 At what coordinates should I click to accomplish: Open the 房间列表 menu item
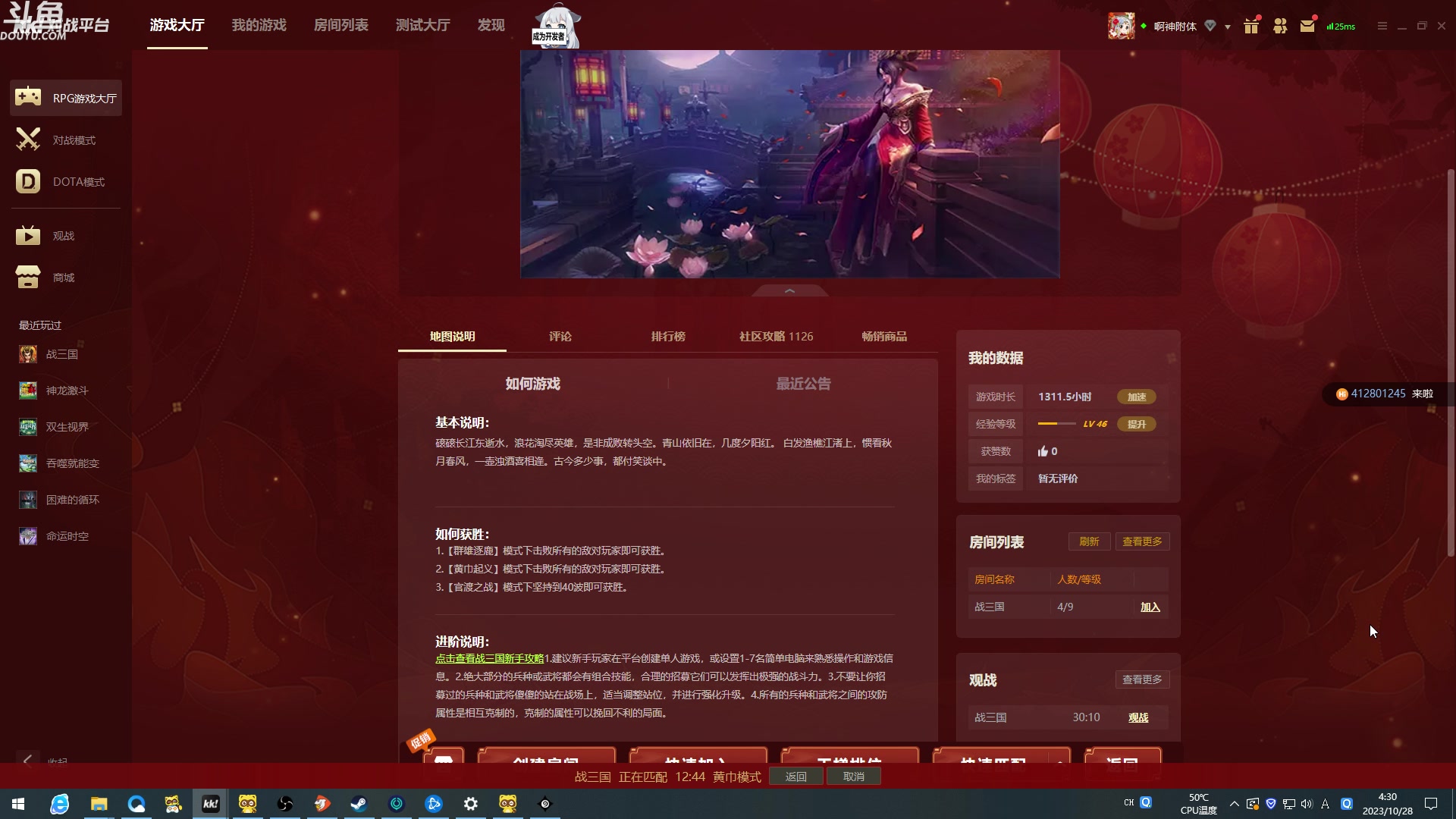[342, 25]
